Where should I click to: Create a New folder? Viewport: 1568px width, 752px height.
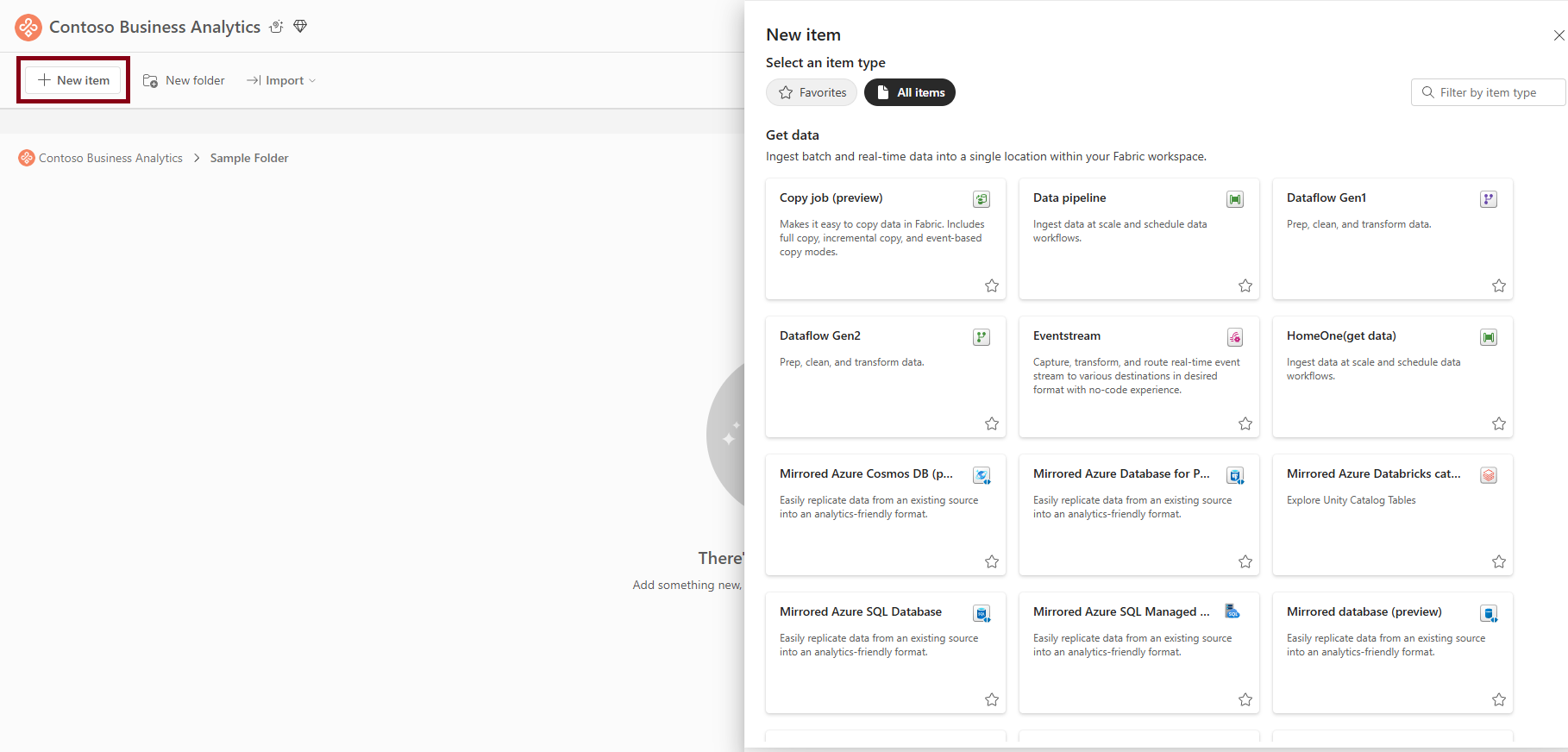click(184, 80)
